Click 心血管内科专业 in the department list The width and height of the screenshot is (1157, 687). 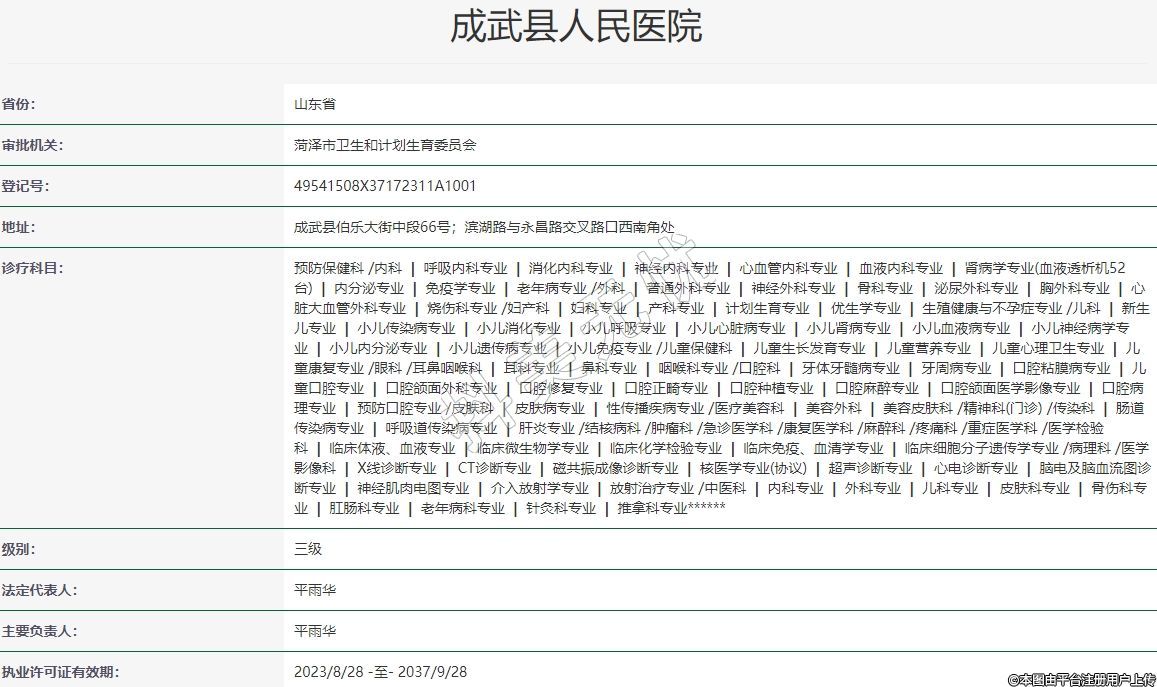pos(788,268)
